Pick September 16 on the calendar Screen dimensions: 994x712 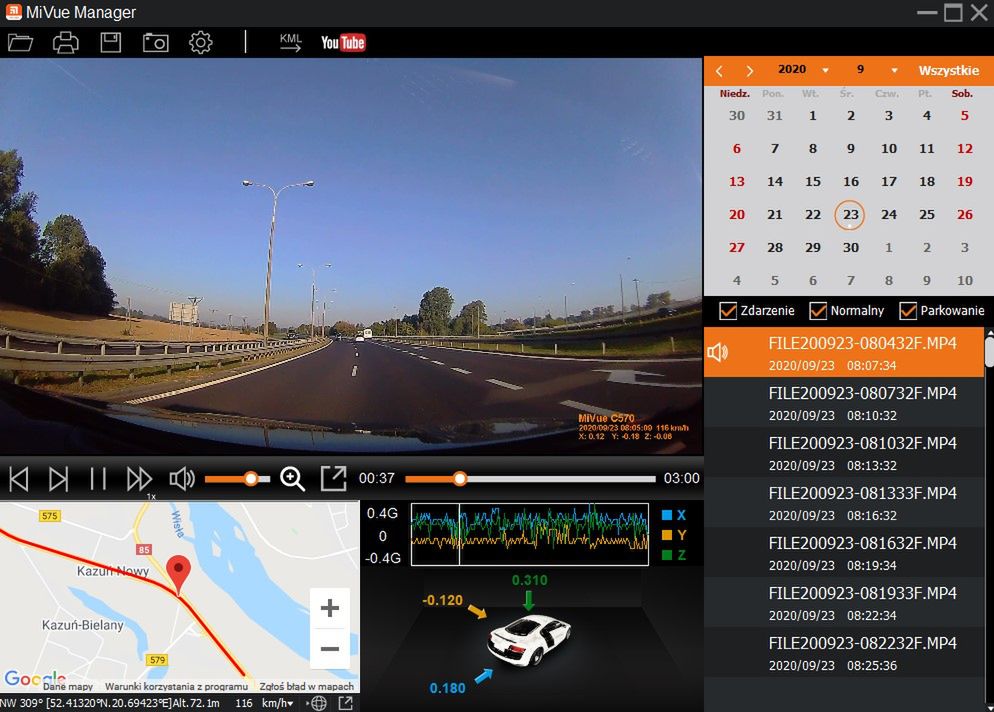click(850, 182)
